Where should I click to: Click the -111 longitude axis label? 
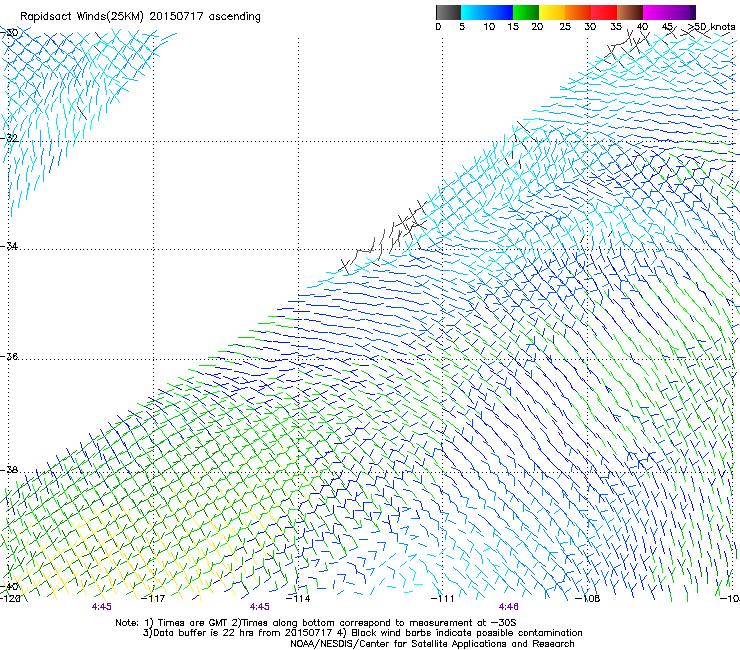coord(442,599)
